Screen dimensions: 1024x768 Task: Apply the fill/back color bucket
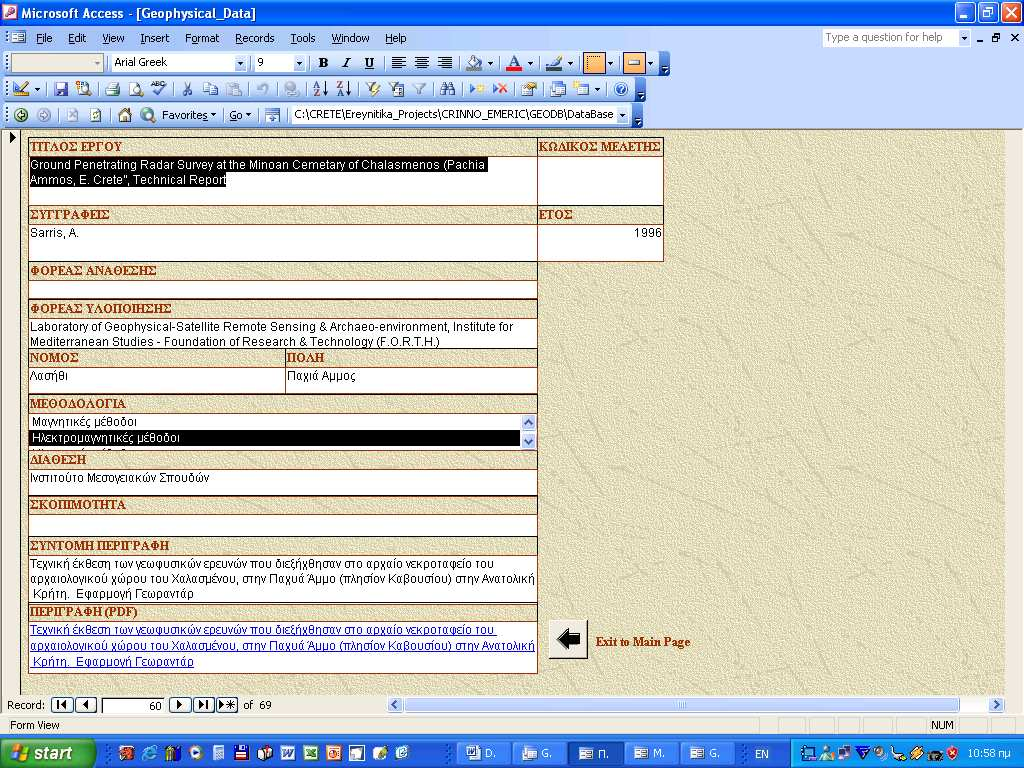pos(474,63)
